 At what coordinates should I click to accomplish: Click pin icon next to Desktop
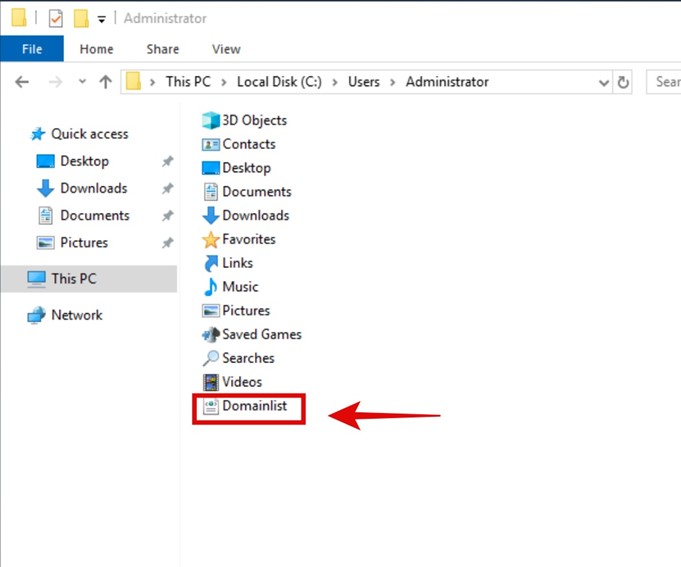168,162
